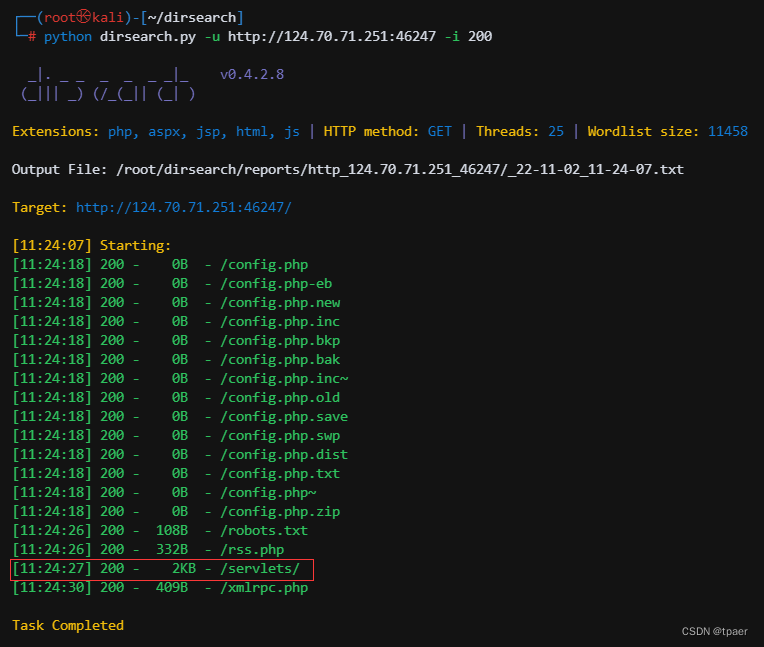Viewport: 764px width, 647px height.
Task: Select the /config.php.txt result line
Action: tap(176, 474)
